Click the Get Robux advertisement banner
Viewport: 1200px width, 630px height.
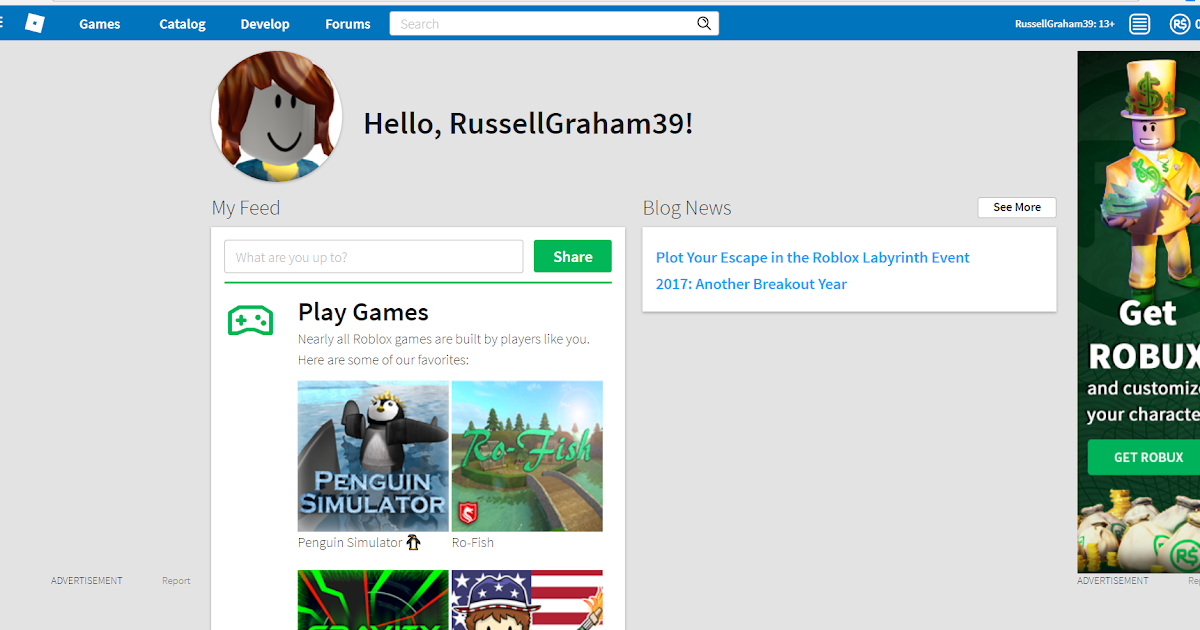pyautogui.click(x=1138, y=312)
